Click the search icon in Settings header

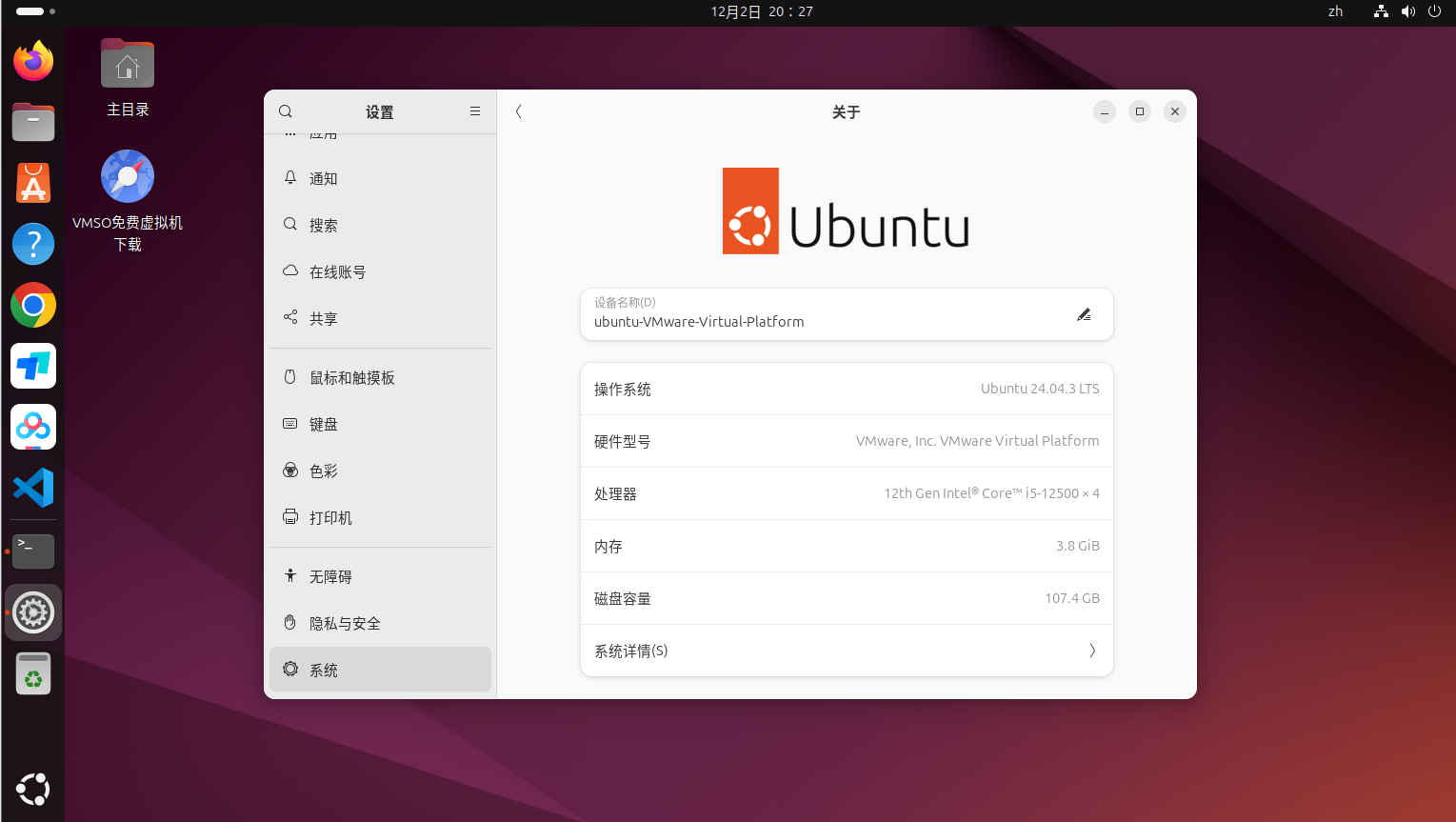286,111
